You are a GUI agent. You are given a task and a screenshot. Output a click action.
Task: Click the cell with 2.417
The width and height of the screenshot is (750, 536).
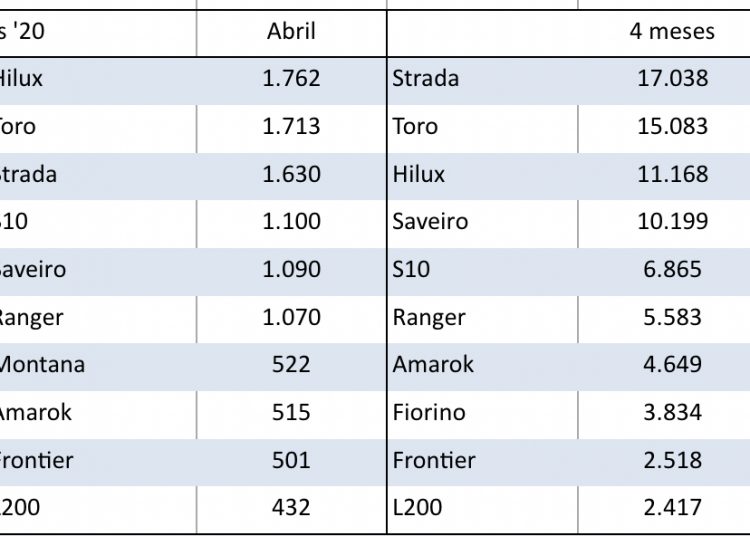(672, 507)
